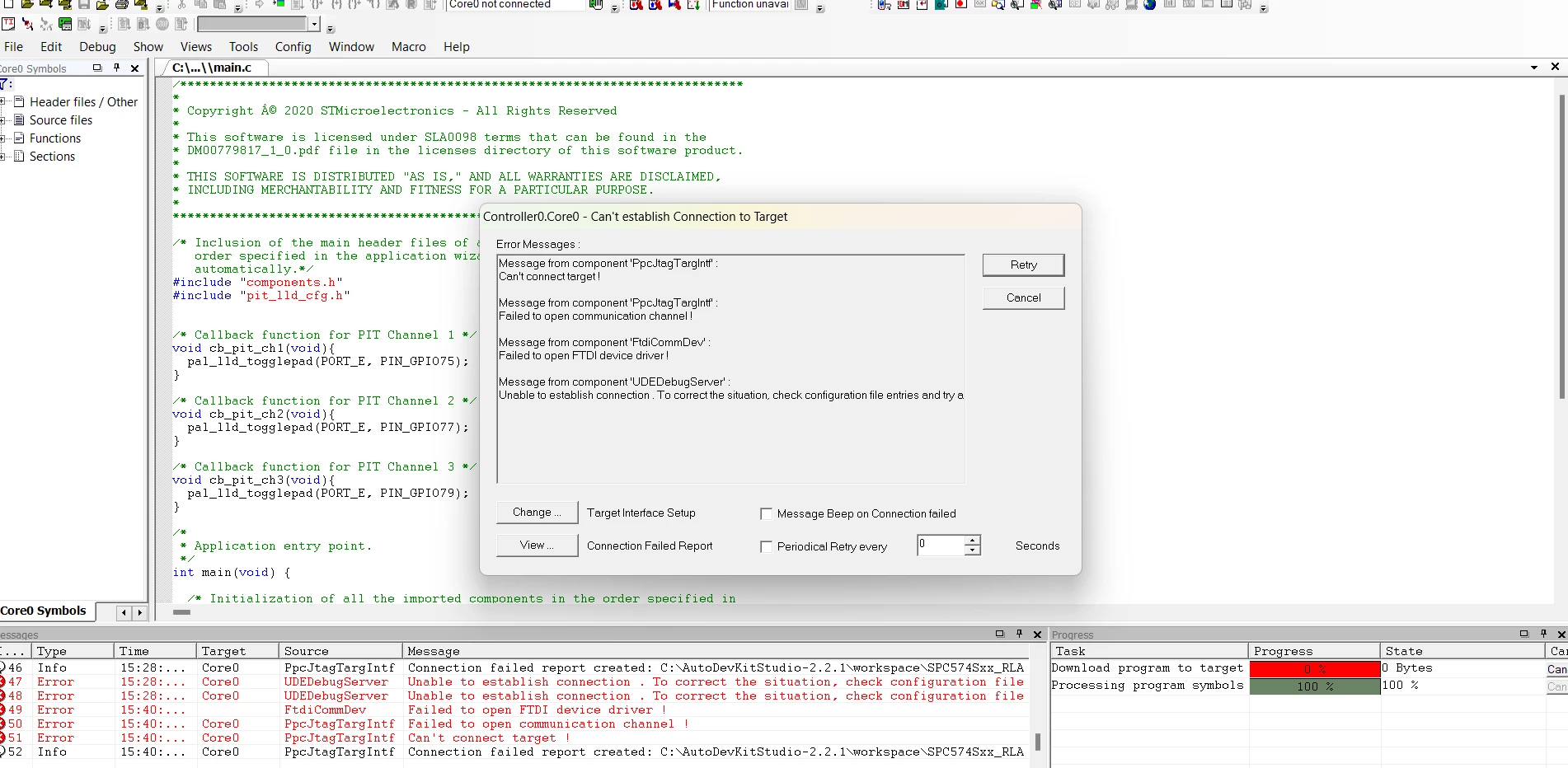Click the save diskette toolbar icon
The height and width of the screenshot is (768, 1568).
[x=84, y=4]
